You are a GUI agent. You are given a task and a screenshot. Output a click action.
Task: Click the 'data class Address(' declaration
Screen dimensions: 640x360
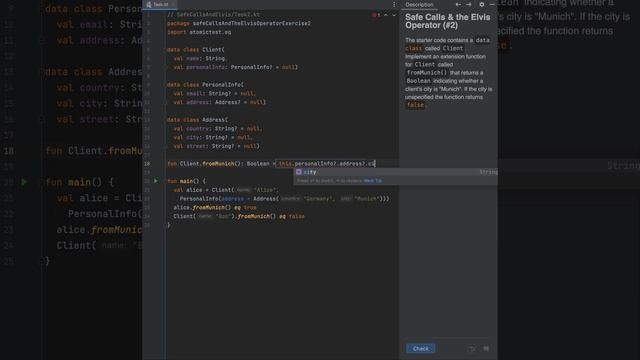pyautogui.click(x=198, y=120)
